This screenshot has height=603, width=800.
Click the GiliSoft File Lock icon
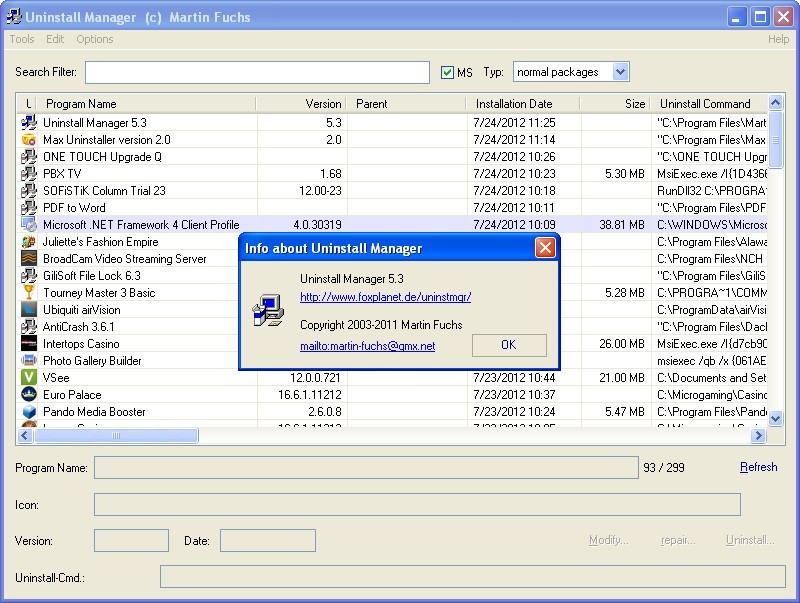29,275
